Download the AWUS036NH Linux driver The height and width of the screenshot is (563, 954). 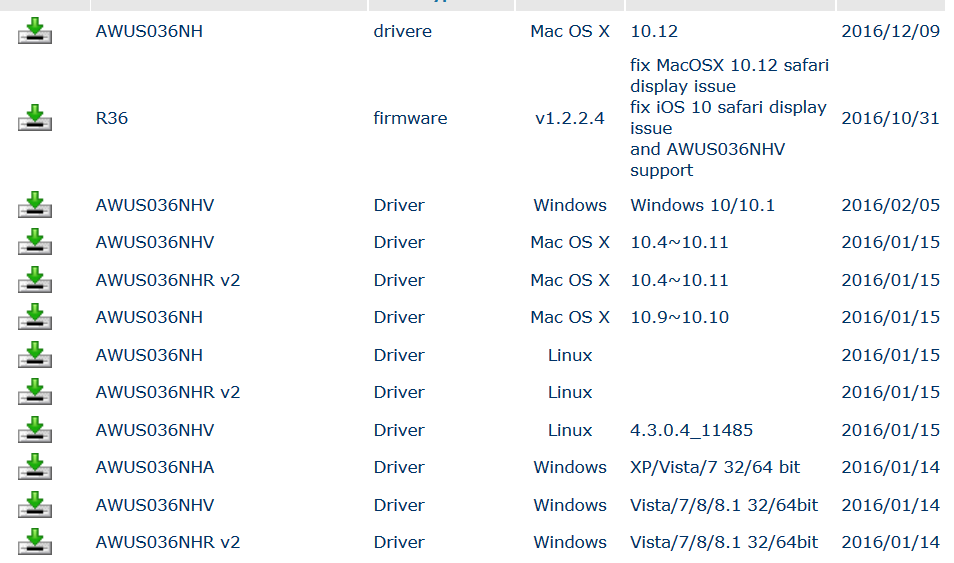[35, 355]
